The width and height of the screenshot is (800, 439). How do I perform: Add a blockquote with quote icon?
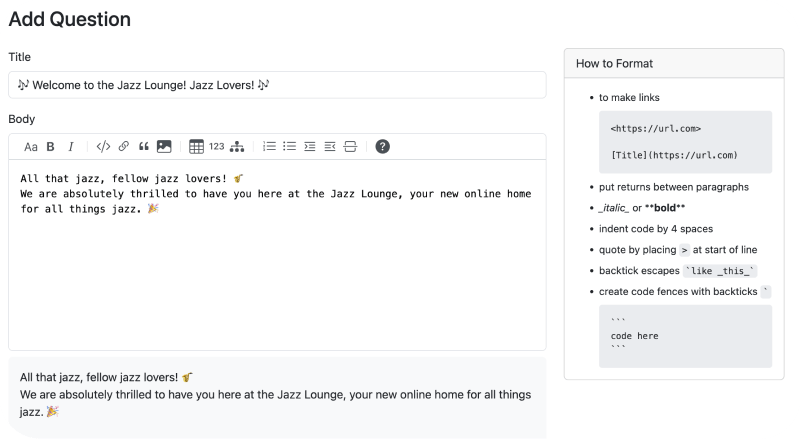144,146
